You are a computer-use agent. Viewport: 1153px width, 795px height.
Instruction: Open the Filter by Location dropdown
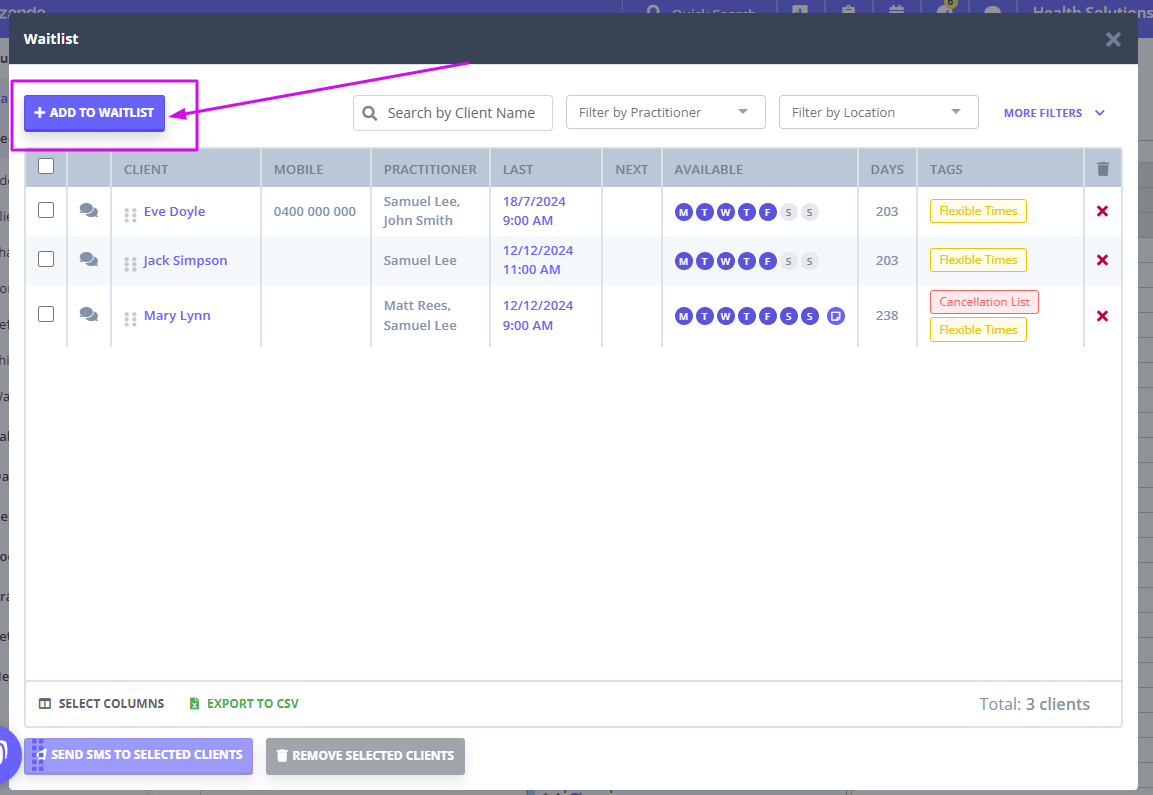click(878, 112)
